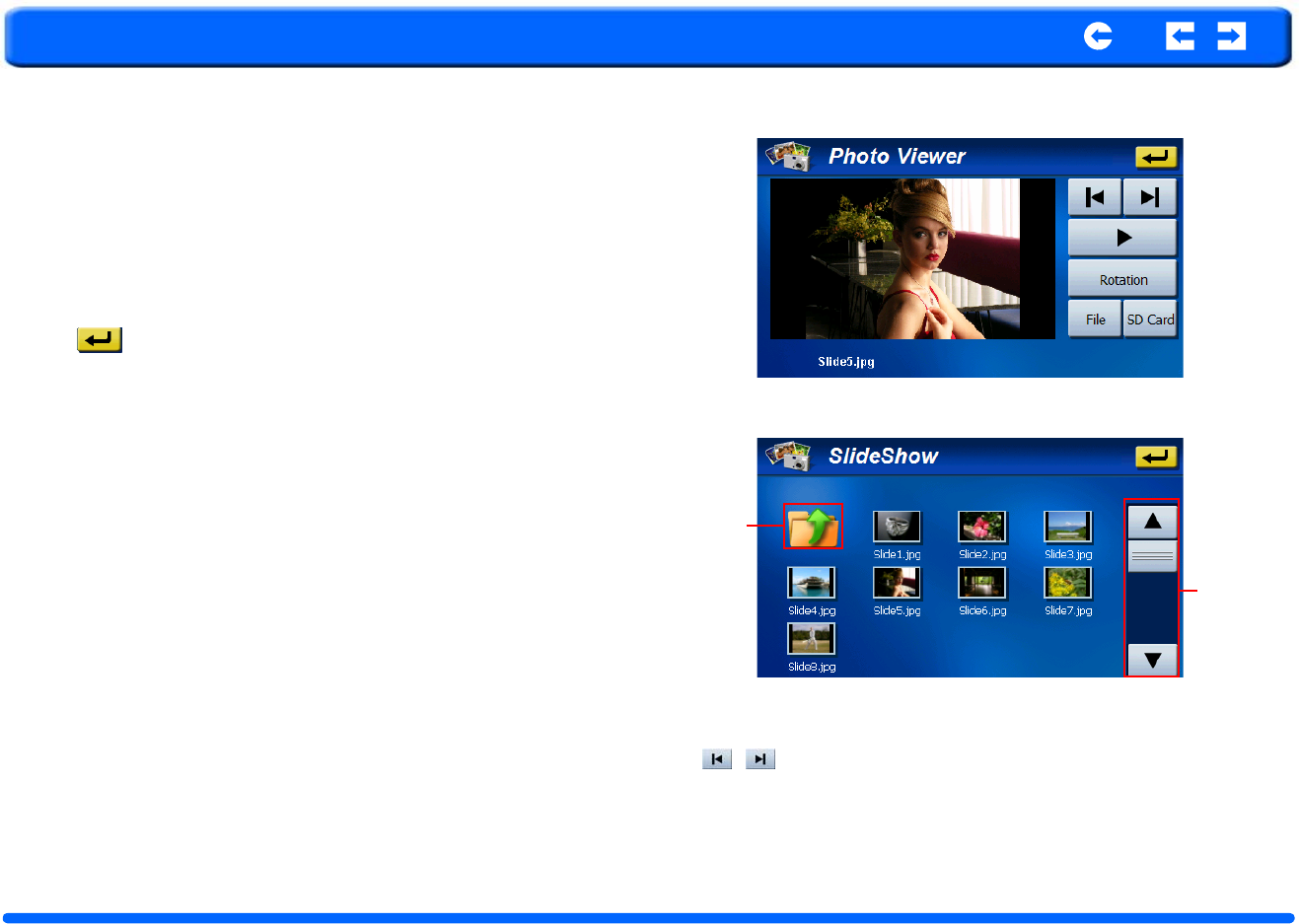Click the Photo Viewer title text
The image size is (1299, 924).
897,157
